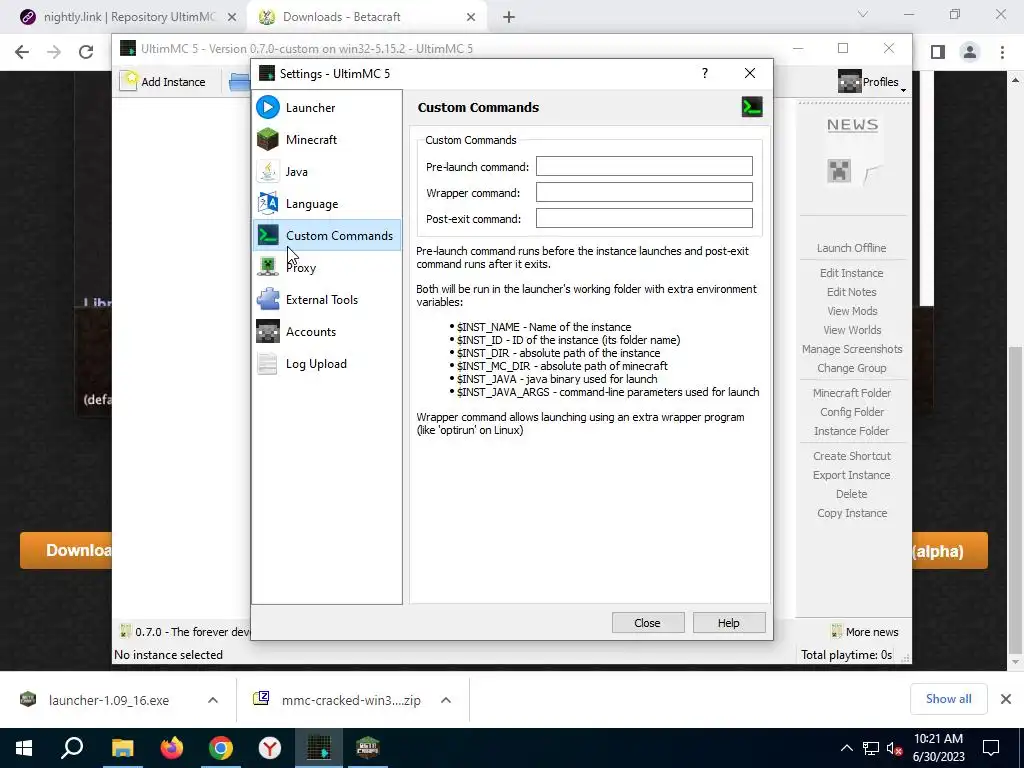
Task: Click Edit Notes in UltimMC sidebar
Action: (852, 292)
